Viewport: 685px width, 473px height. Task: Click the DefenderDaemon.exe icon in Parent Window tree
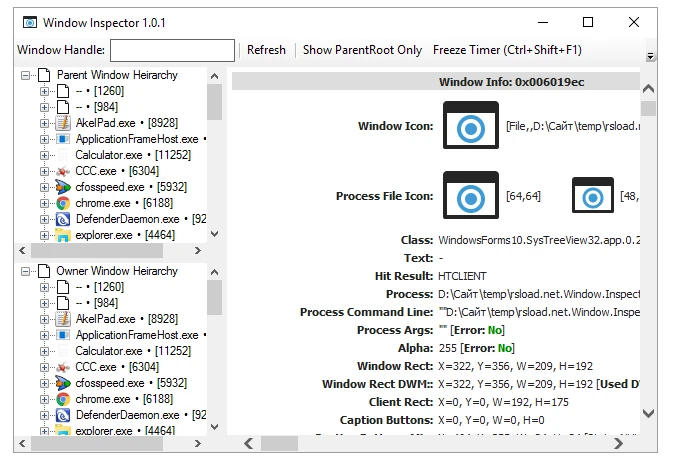(x=63, y=219)
